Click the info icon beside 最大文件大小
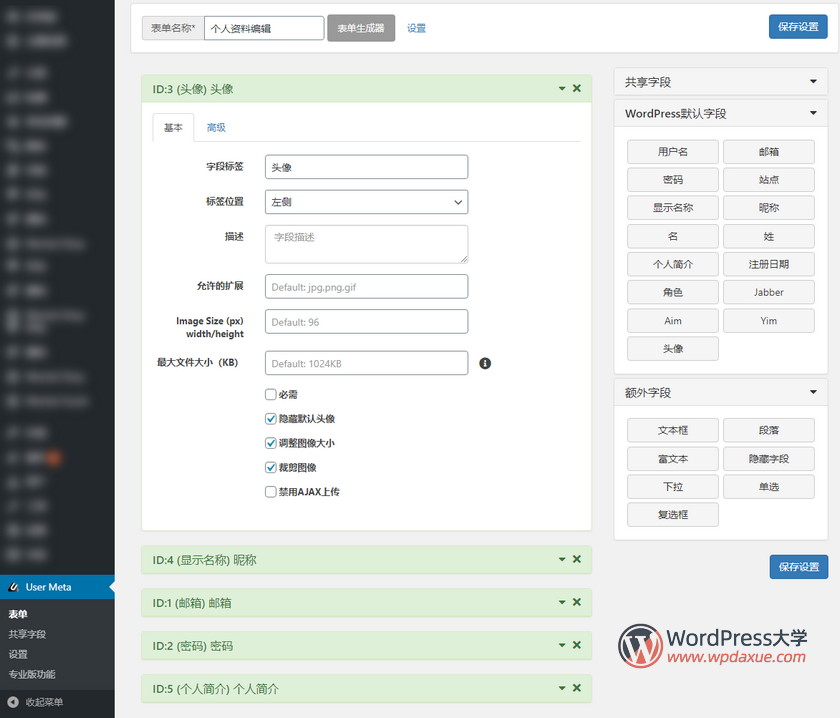This screenshot has width=840, height=718. click(485, 363)
